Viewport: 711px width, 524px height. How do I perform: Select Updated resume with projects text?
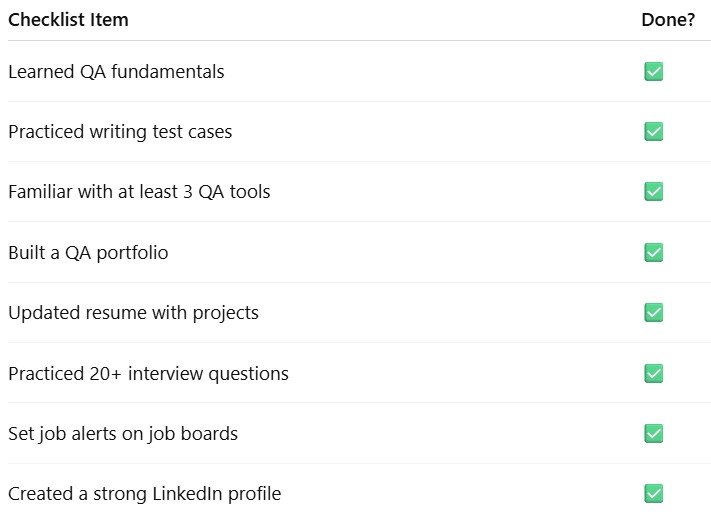pyautogui.click(x=133, y=313)
